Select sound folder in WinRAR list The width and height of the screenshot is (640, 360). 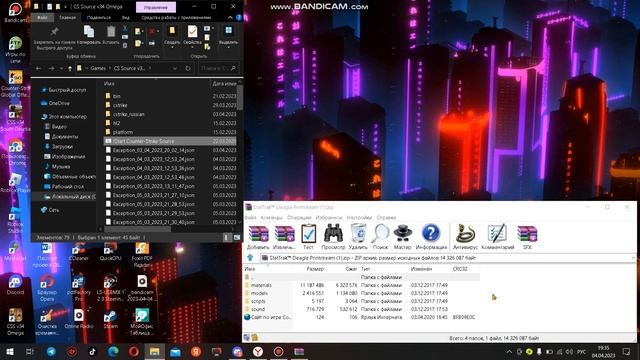(x=258, y=309)
